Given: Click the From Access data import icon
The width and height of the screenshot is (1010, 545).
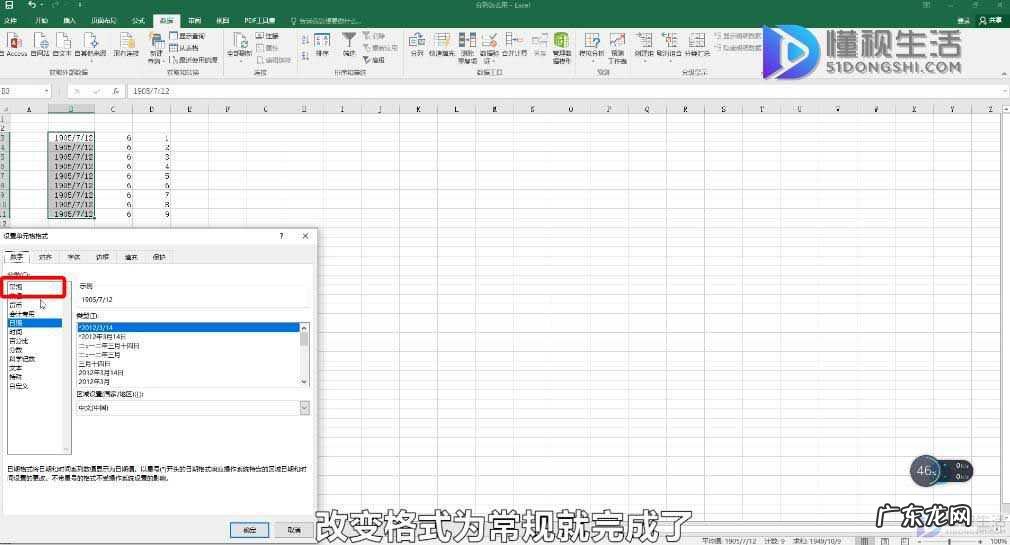Looking at the screenshot, I should (15, 42).
